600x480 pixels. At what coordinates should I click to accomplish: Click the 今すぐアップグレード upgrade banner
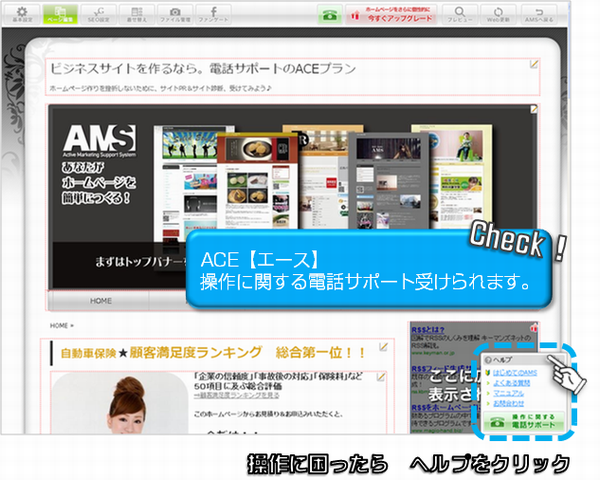[x=391, y=15]
